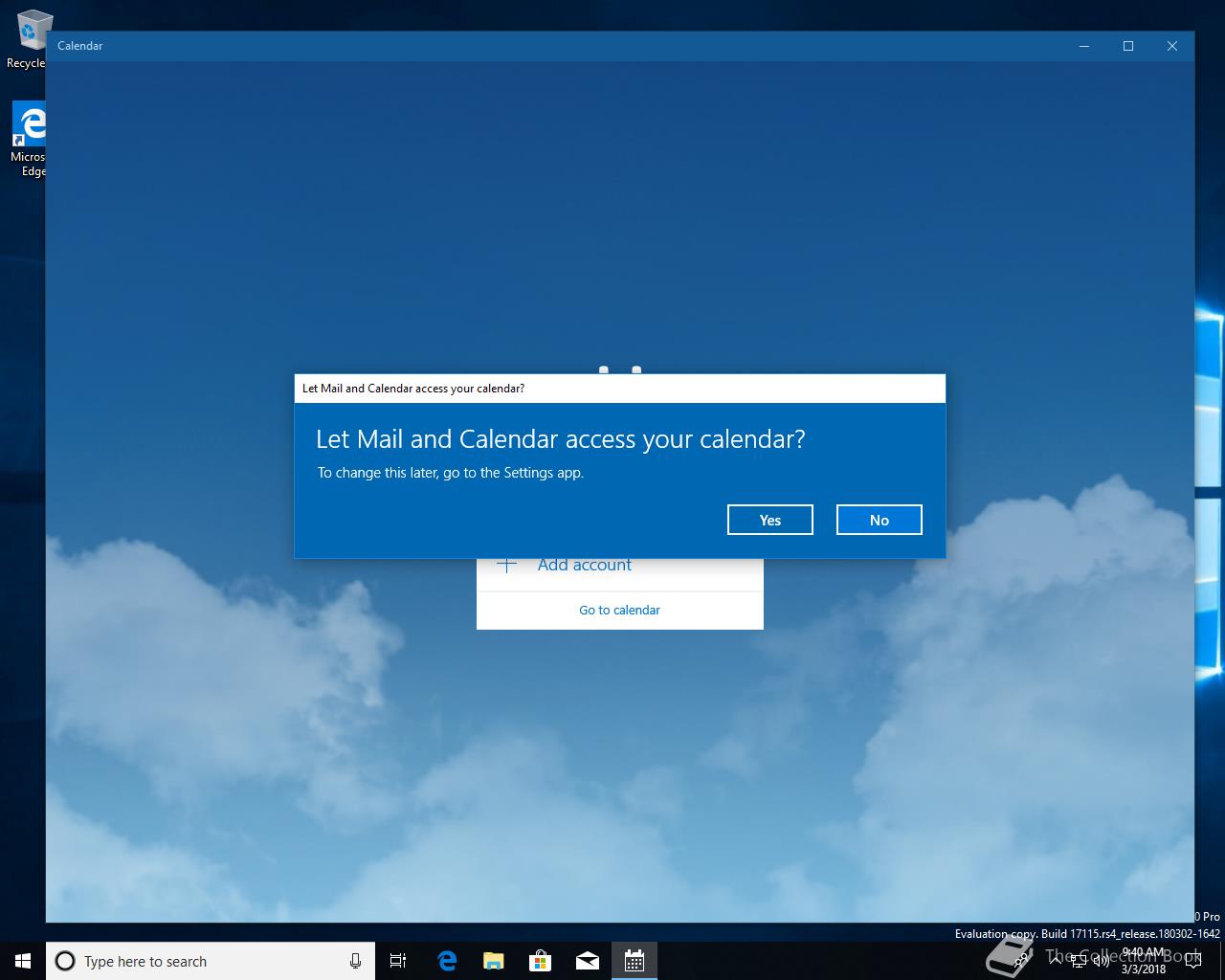Maximize the Calendar window

(1128, 46)
